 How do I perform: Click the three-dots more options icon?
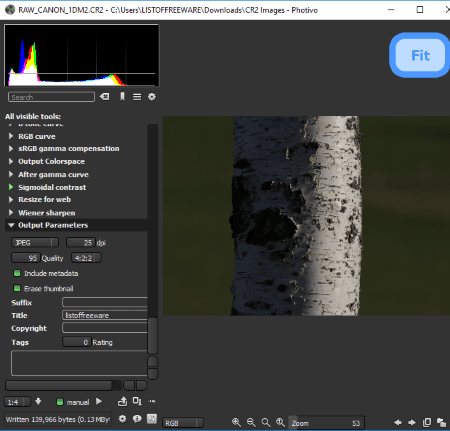(152, 401)
